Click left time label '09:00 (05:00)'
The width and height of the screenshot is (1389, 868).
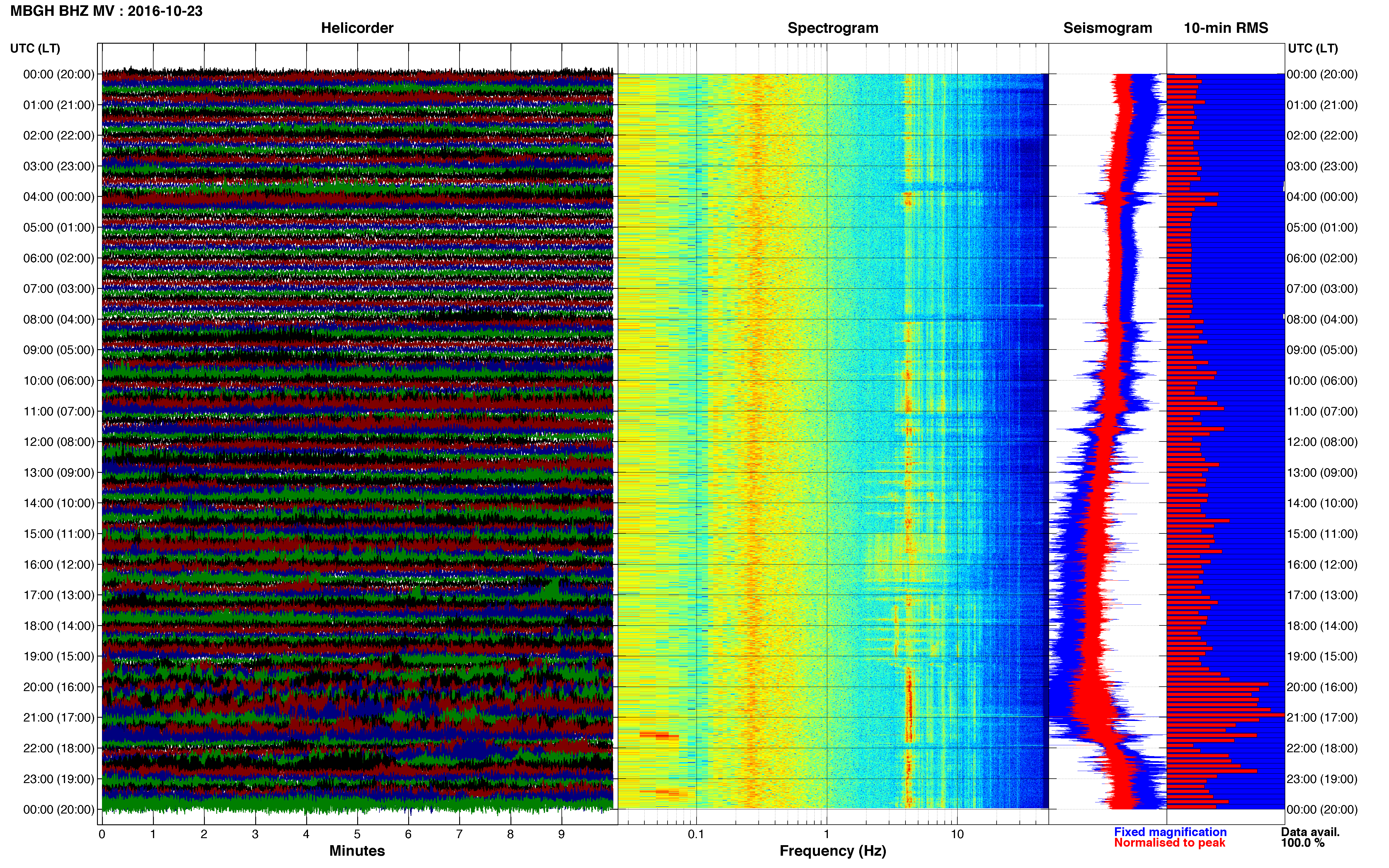tap(59, 350)
